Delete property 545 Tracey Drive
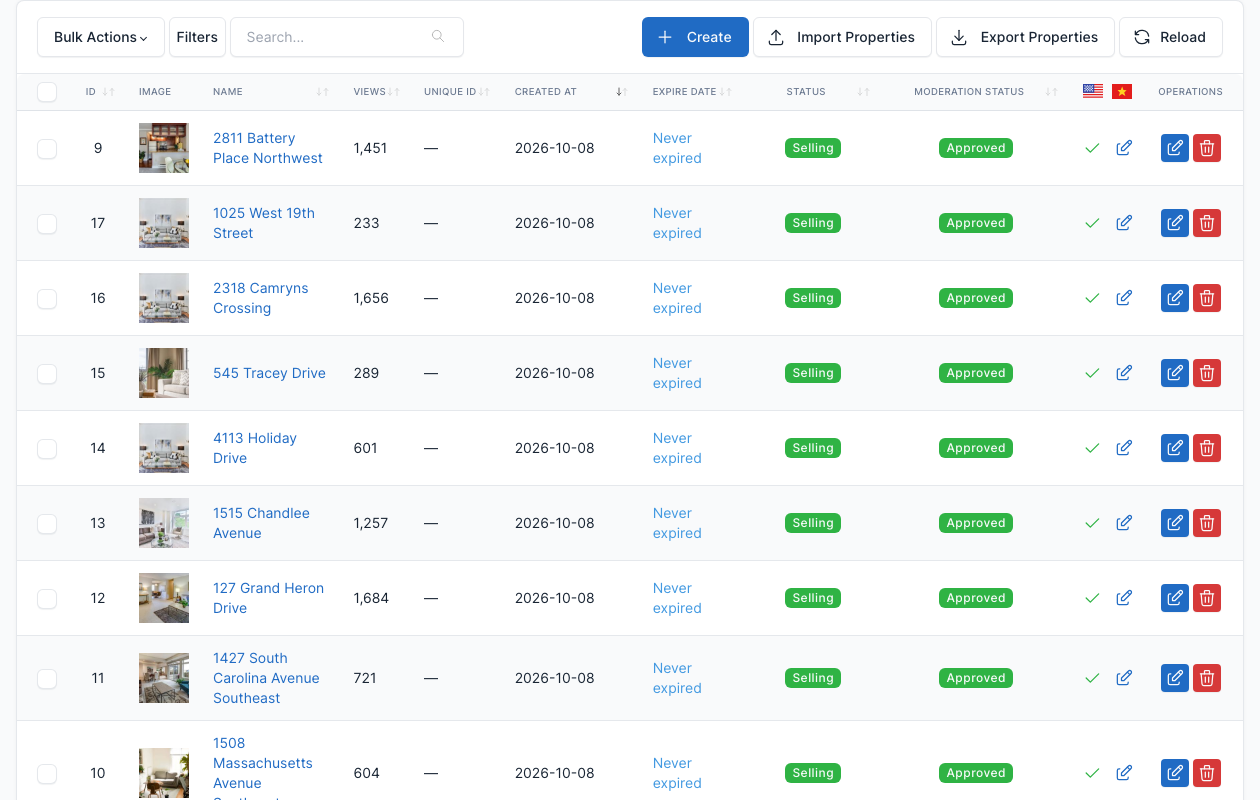This screenshot has width=1260, height=800. pyautogui.click(x=1207, y=373)
